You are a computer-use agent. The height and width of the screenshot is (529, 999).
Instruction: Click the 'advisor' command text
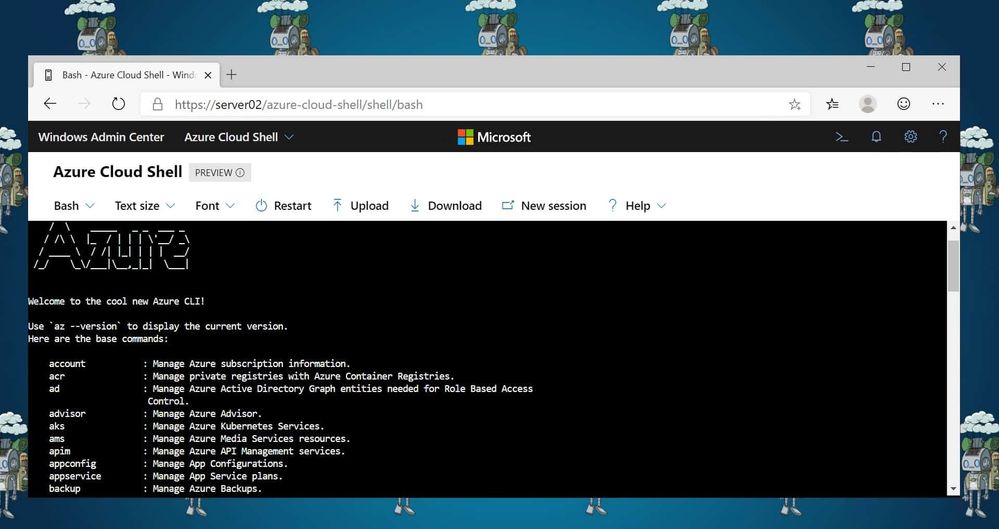67,414
